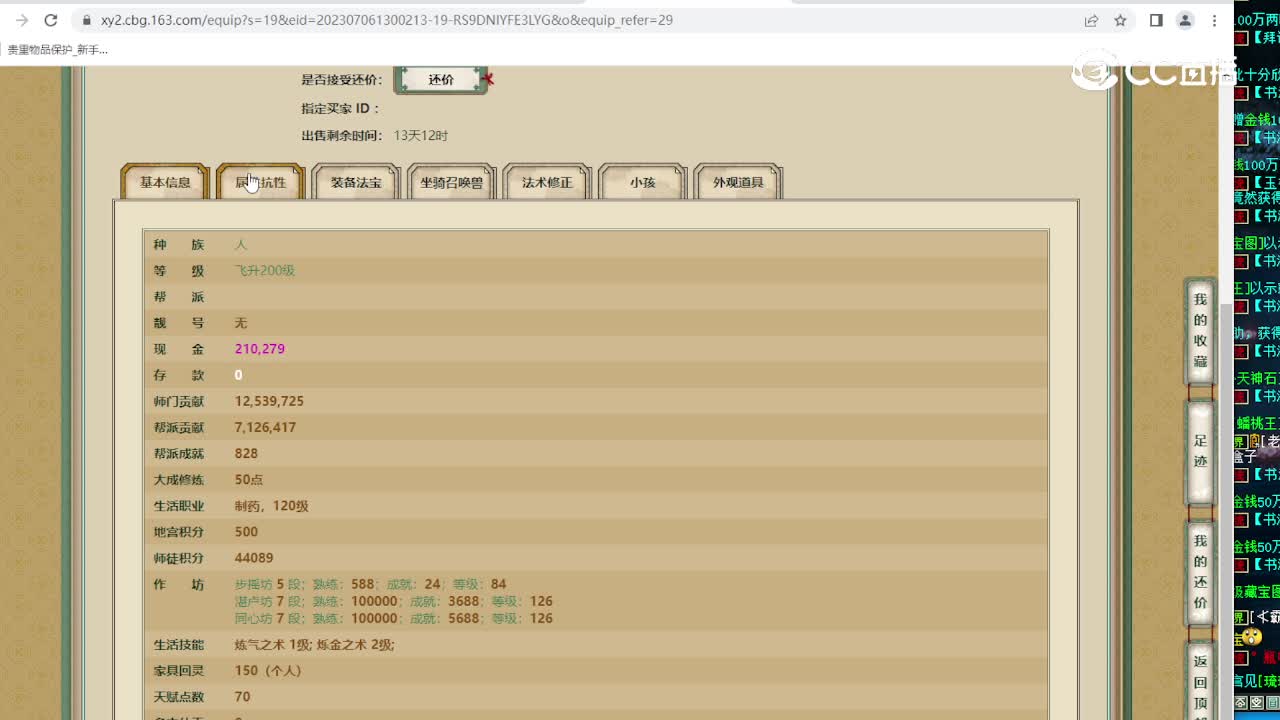Switch to the 装备法宝 tab
This screenshot has height=720, width=1280.
(x=356, y=183)
